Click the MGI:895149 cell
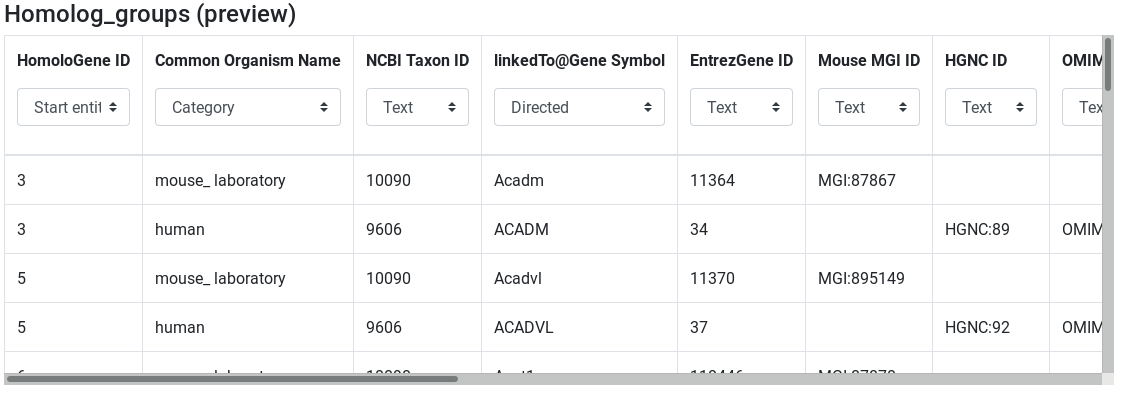This screenshot has height=396, width=1126. [x=869, y=278]
